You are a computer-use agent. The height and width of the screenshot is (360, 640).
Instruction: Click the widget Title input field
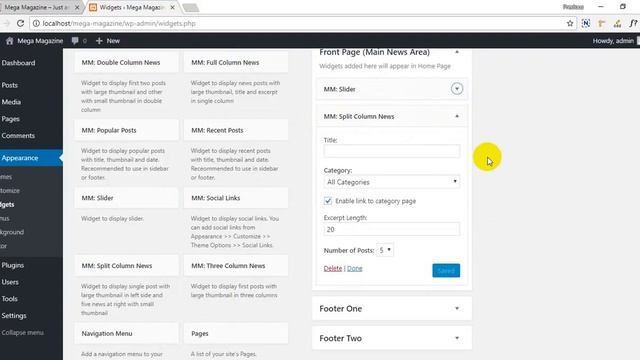click(391, 151)
